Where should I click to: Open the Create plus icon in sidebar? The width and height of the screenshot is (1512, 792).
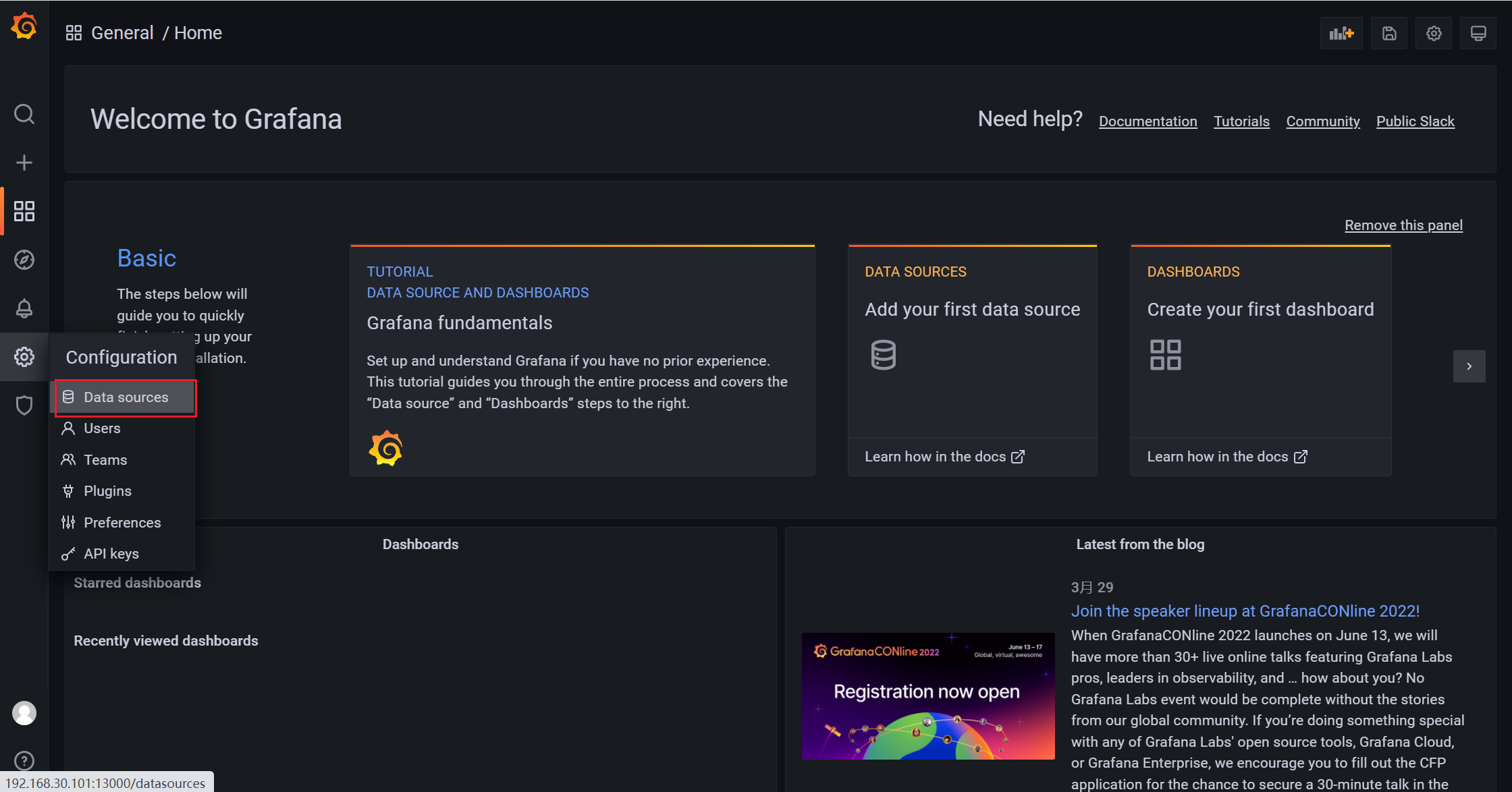(24, 163)
